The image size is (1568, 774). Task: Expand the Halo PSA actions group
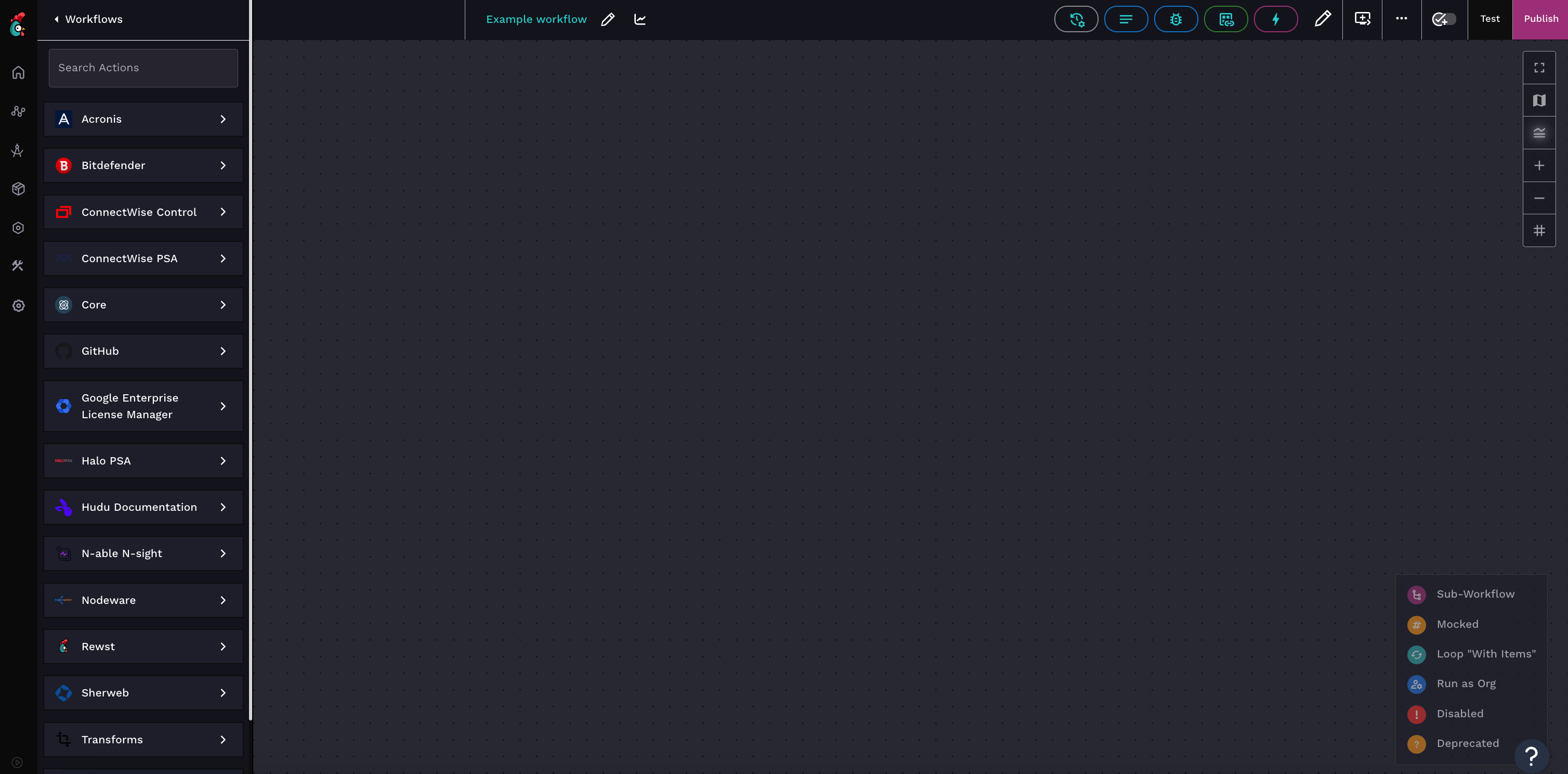[x=143, y=461]
